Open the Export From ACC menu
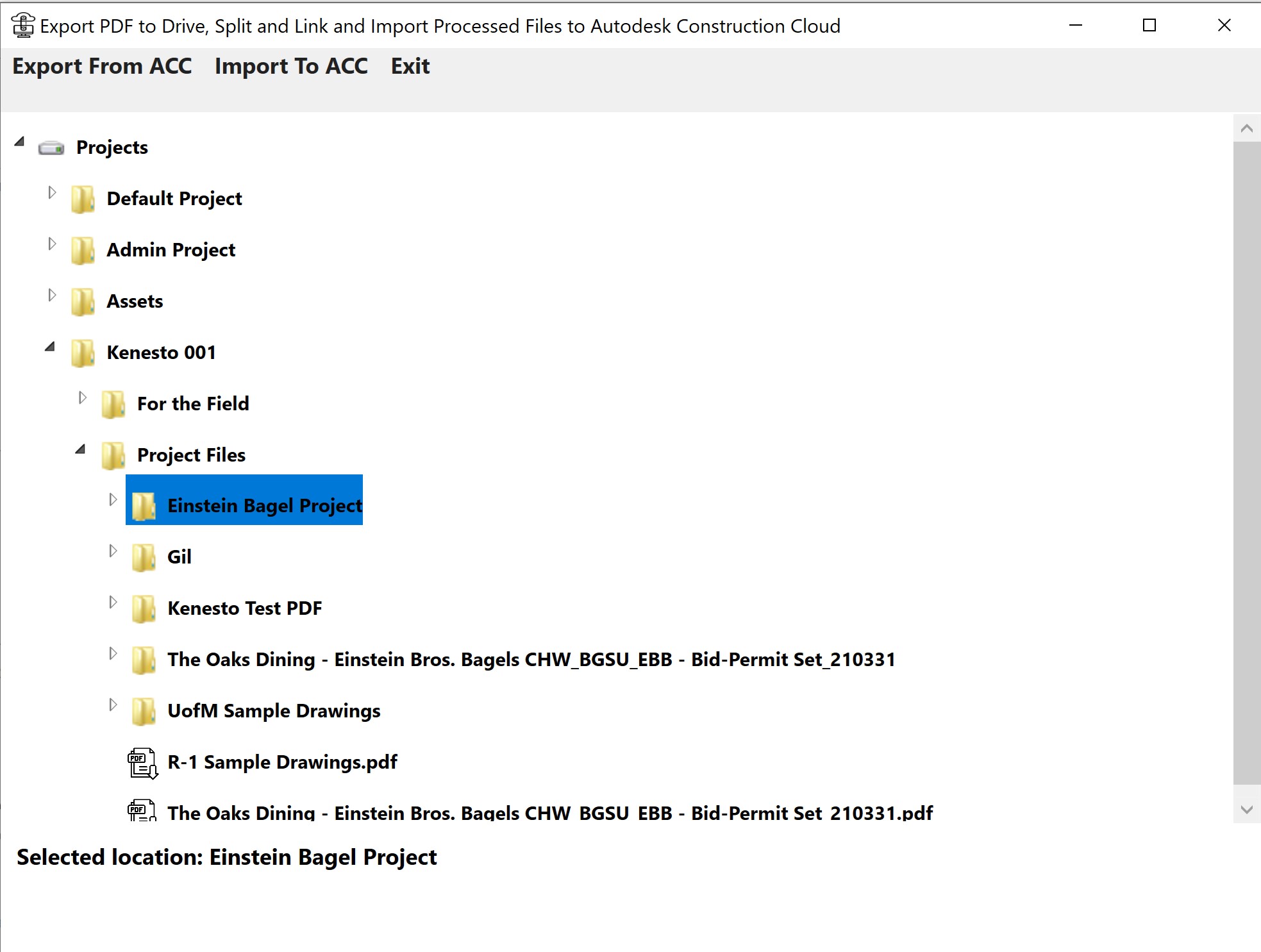 (102, 66)
